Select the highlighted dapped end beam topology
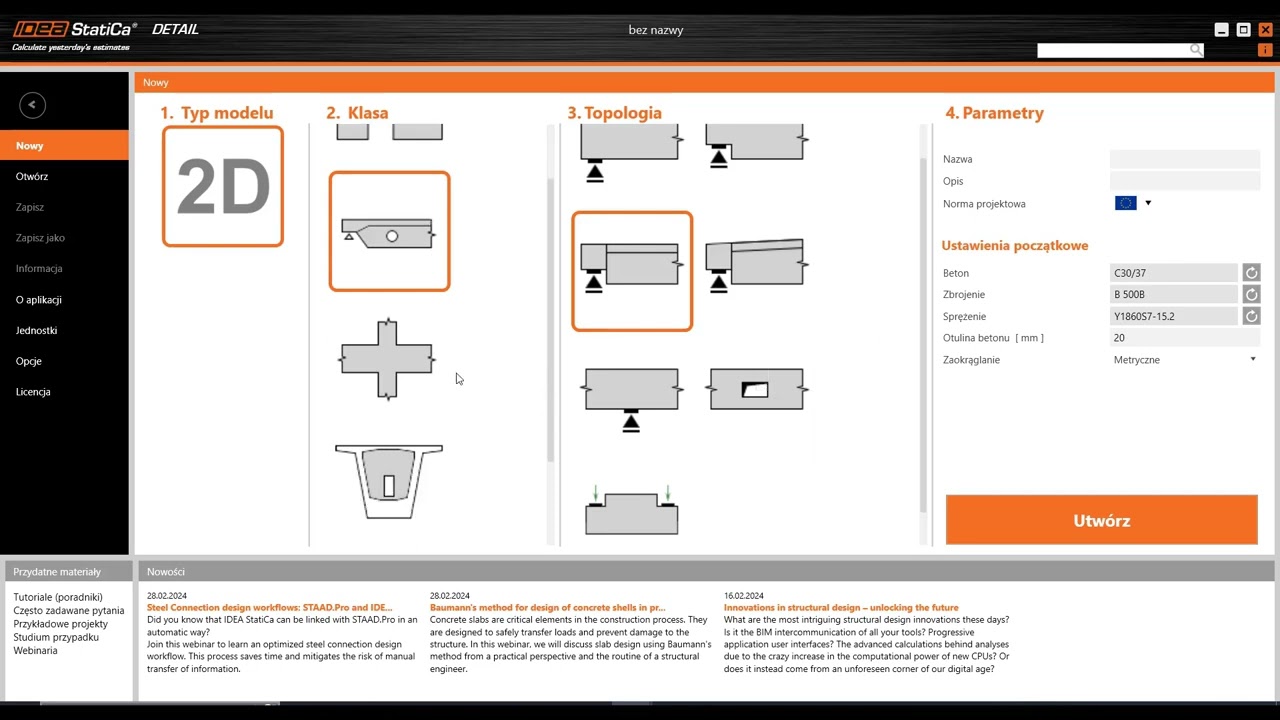This screenshot has height=720, width=1280. coord(632,271)
